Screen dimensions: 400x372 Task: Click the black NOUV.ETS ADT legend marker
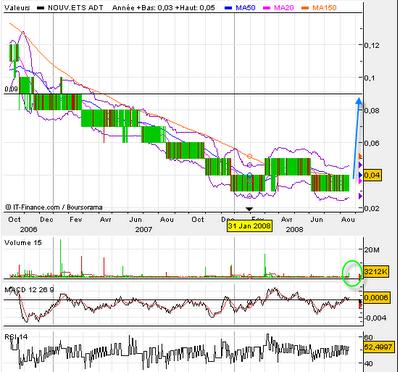coord(41,8)
